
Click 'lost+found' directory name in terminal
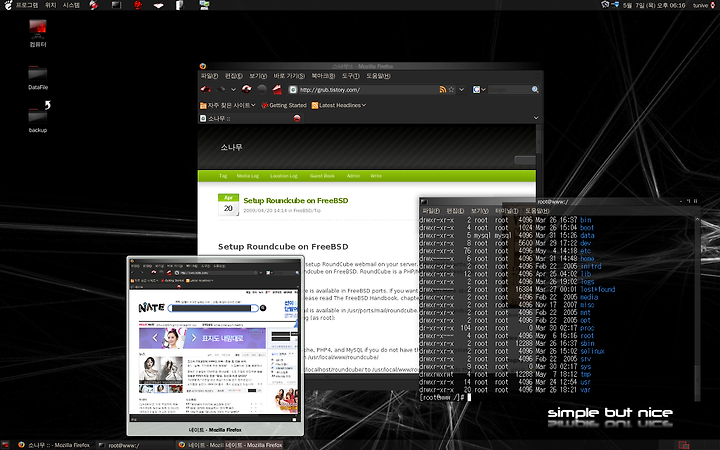click(597, 289)
